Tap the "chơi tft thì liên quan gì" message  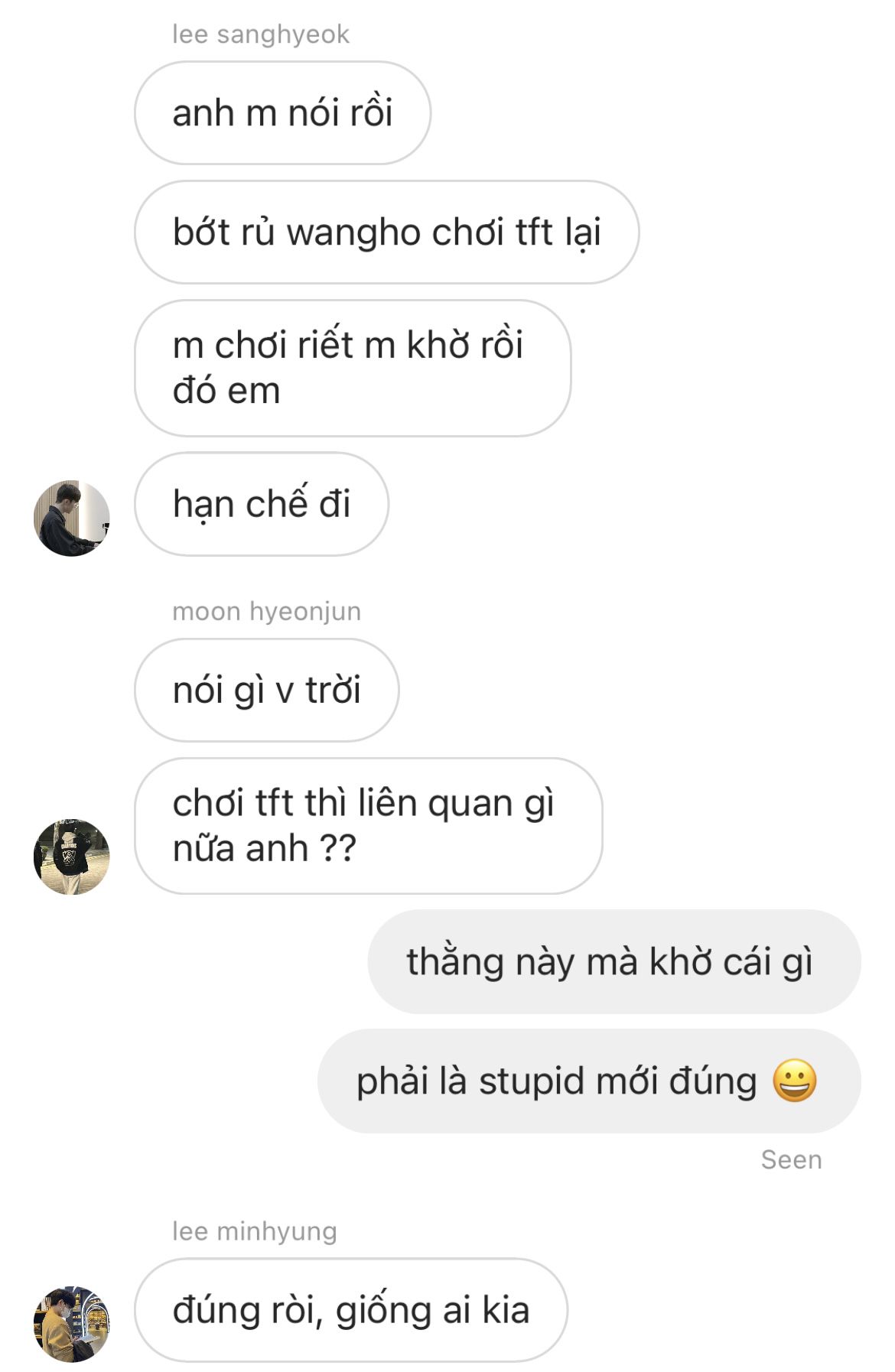[x=368, y=826]
